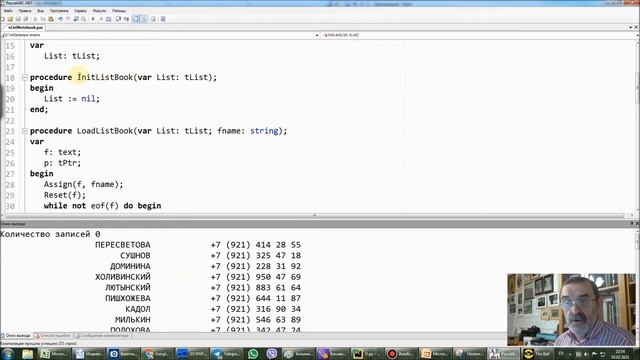This screenshot has width=640, height=360.
Task: Click the СУШНОВ output entry
Action: [x=135, y=256]
